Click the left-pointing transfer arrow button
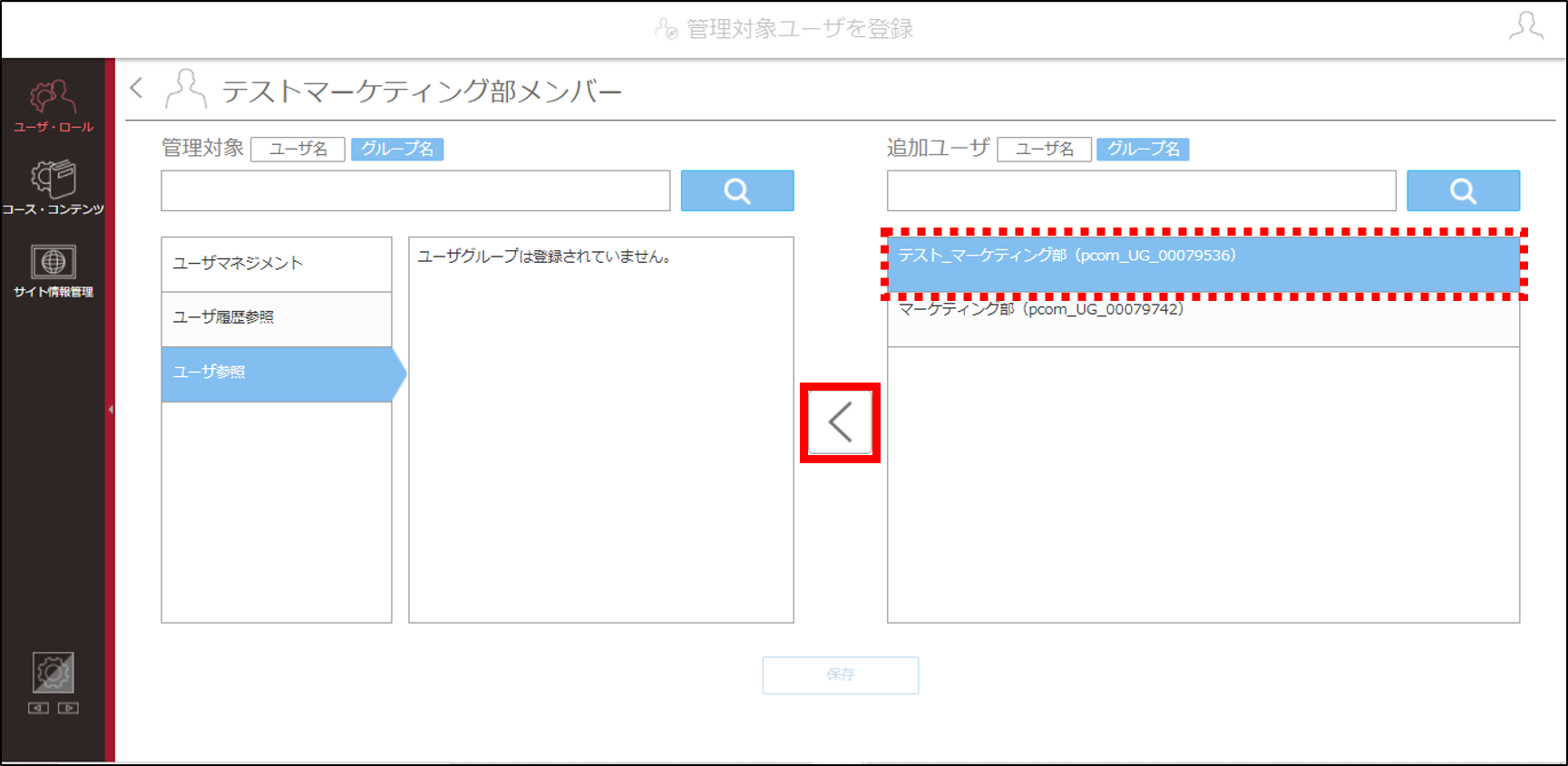This screenshot has width=1568, height=766. click(840, 422)
